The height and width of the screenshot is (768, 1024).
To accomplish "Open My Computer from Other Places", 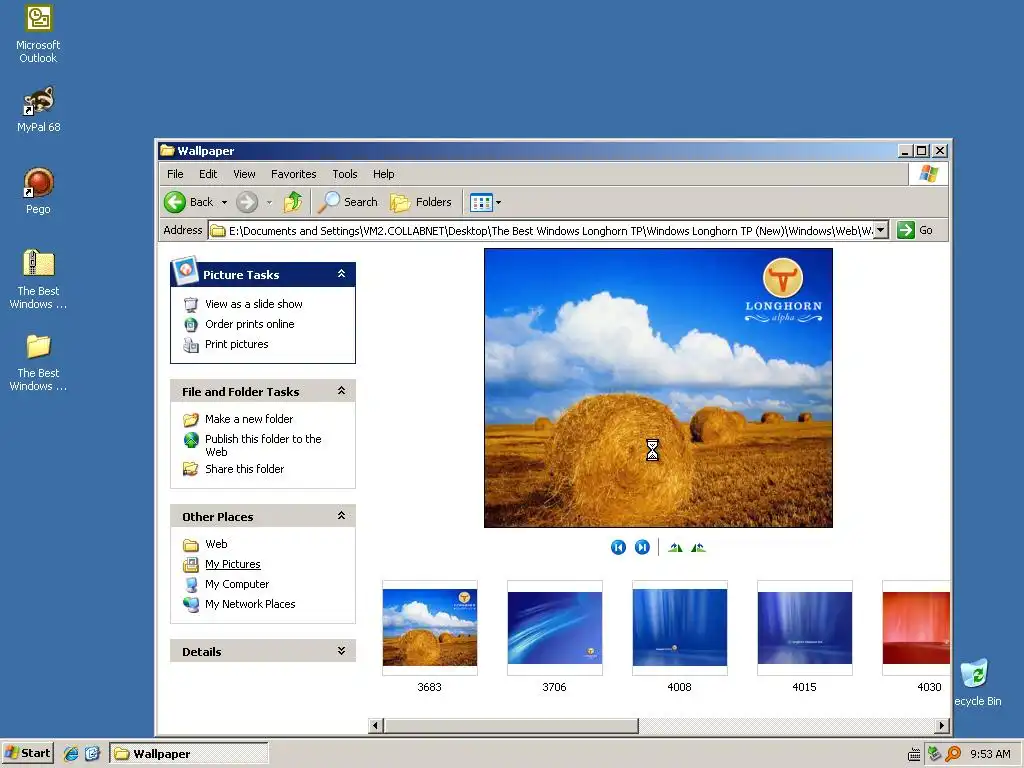I will [236, 584].
